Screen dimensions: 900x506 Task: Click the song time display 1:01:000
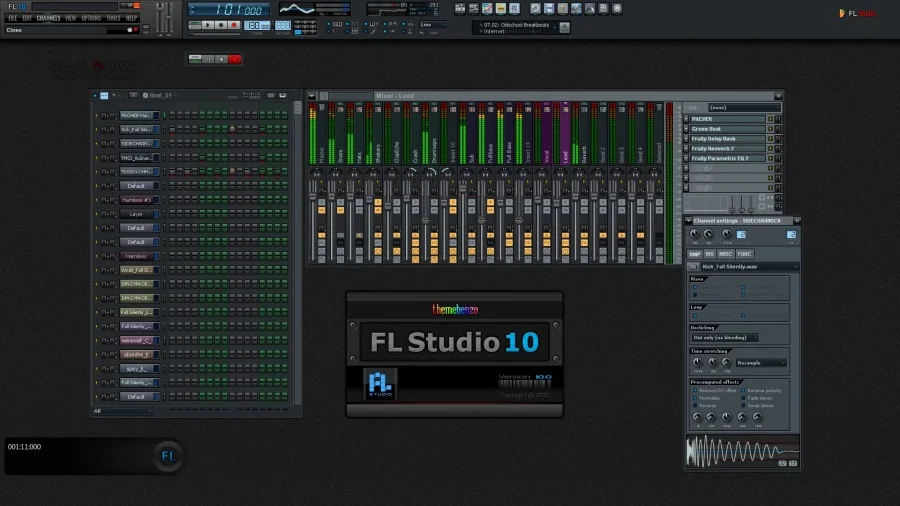230,10
